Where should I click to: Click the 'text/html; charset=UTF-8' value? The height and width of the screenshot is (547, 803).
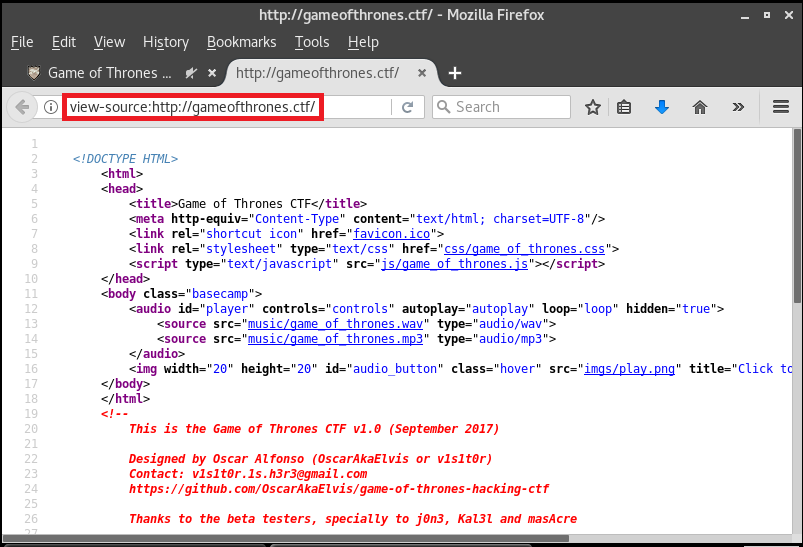[x=500, y=219]
